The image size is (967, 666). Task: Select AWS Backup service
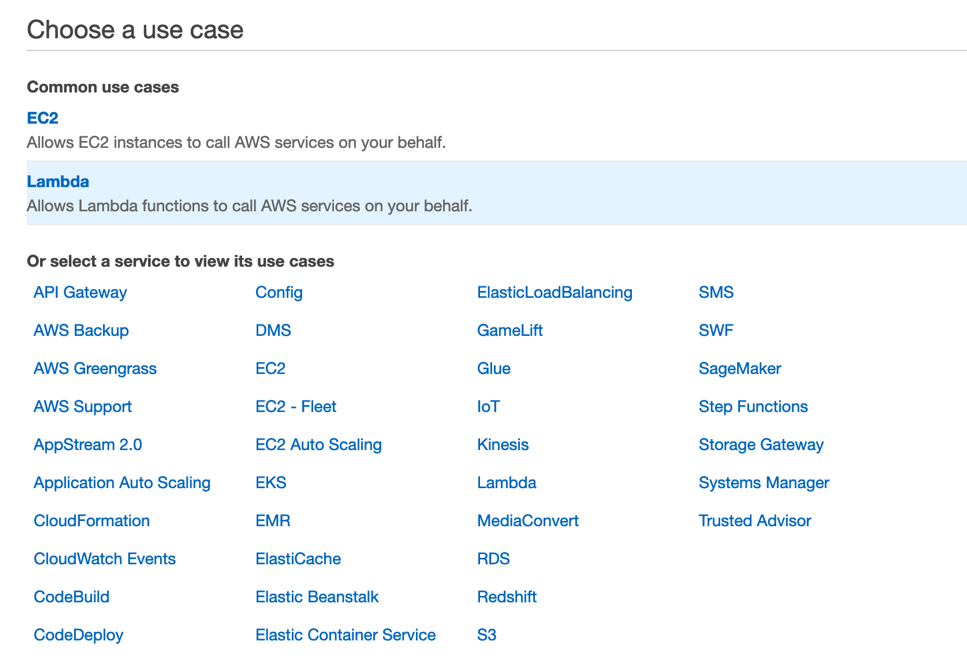click(81, 331)
